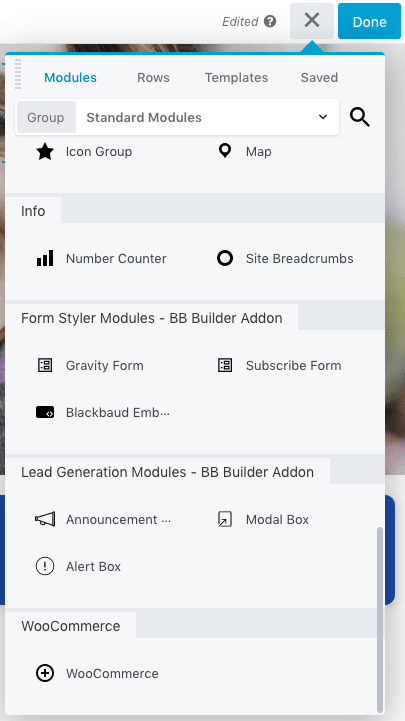Viewport: 405px width, 721px height.
Task: Click the panel scrollbar thumb
Action: click(380, 619)
